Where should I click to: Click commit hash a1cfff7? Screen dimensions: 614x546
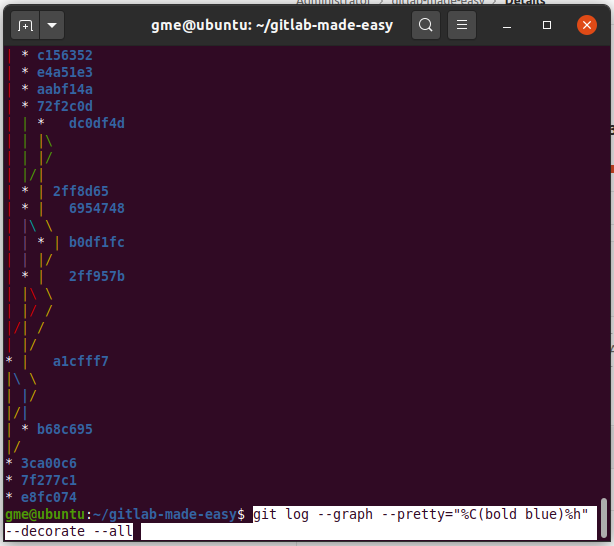pos(81,361)
